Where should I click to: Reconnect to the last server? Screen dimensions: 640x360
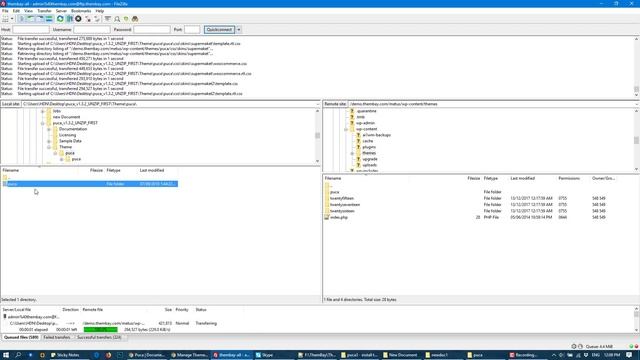[x=97, y=19]
